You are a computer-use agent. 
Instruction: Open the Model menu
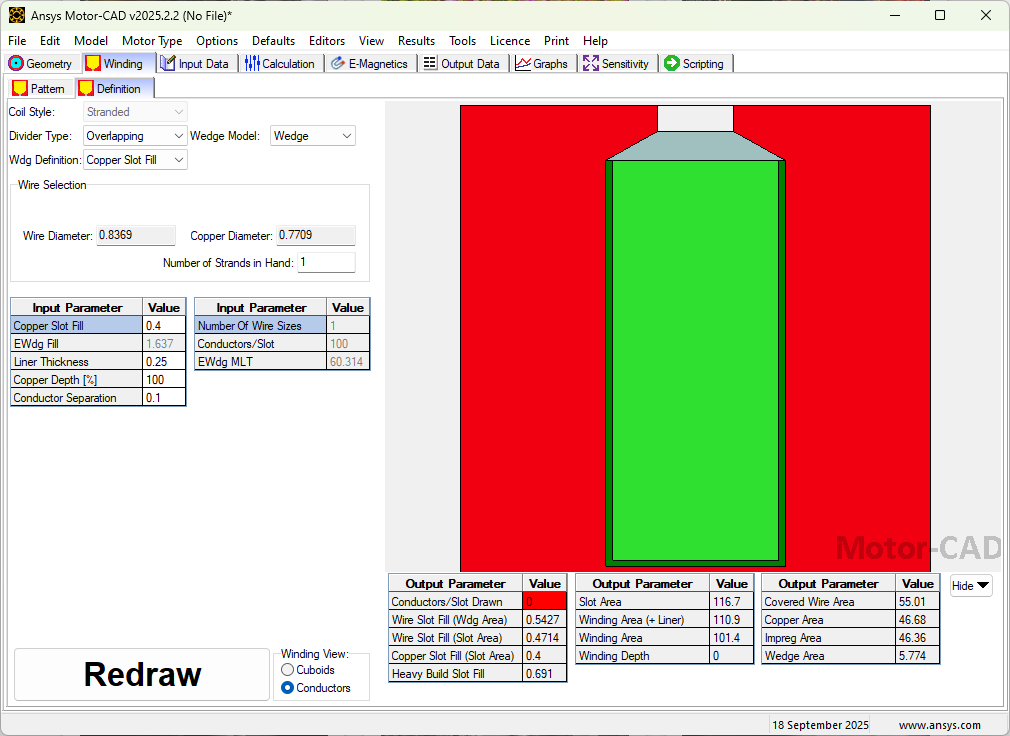pyautogui.click(x=91, y=41)
